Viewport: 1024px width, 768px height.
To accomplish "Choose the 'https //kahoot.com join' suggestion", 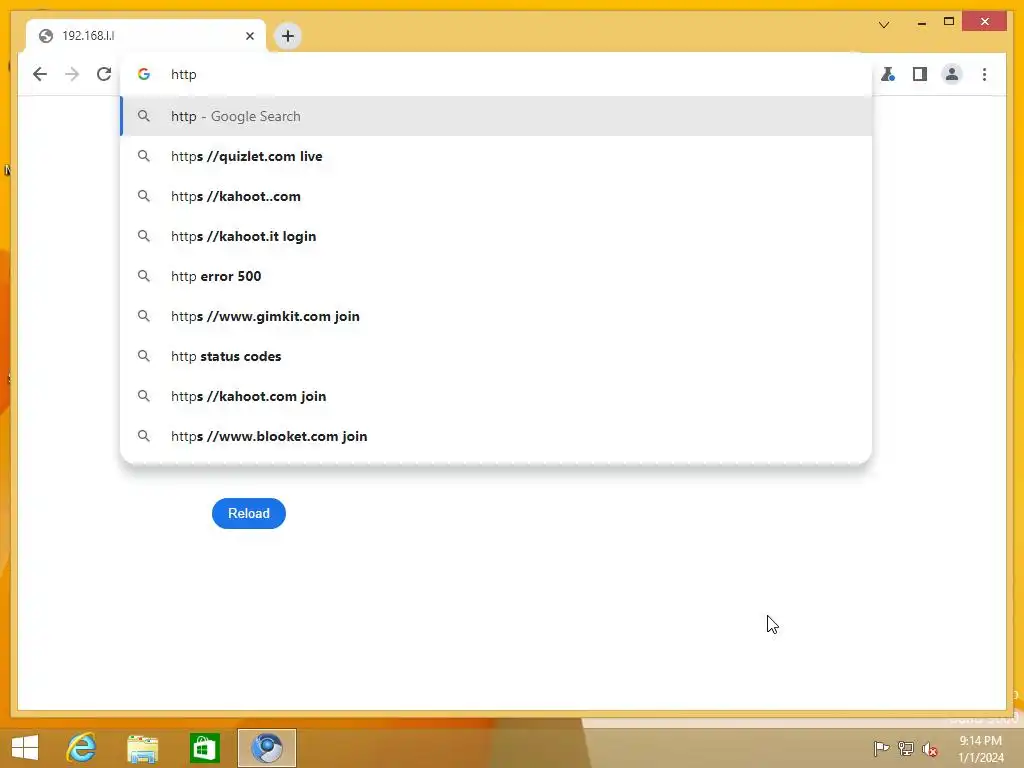I will [x=496, y=396].
